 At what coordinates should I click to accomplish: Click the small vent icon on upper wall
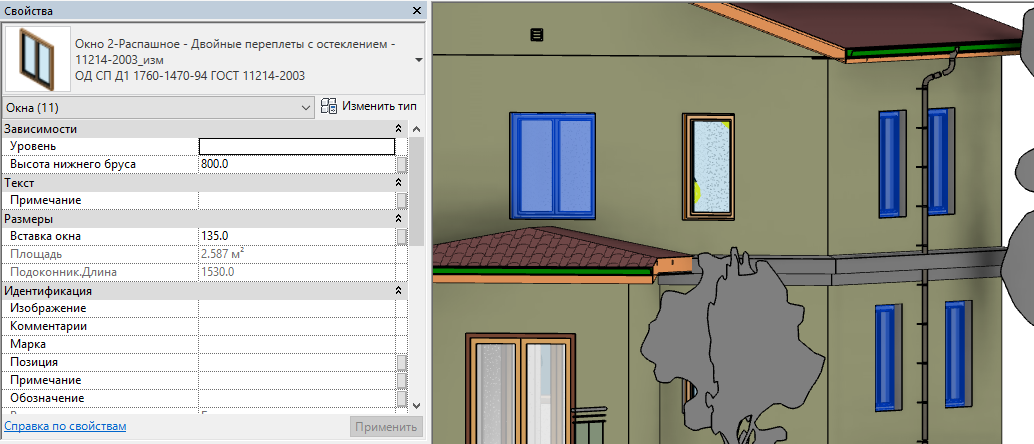pos(537,34)
